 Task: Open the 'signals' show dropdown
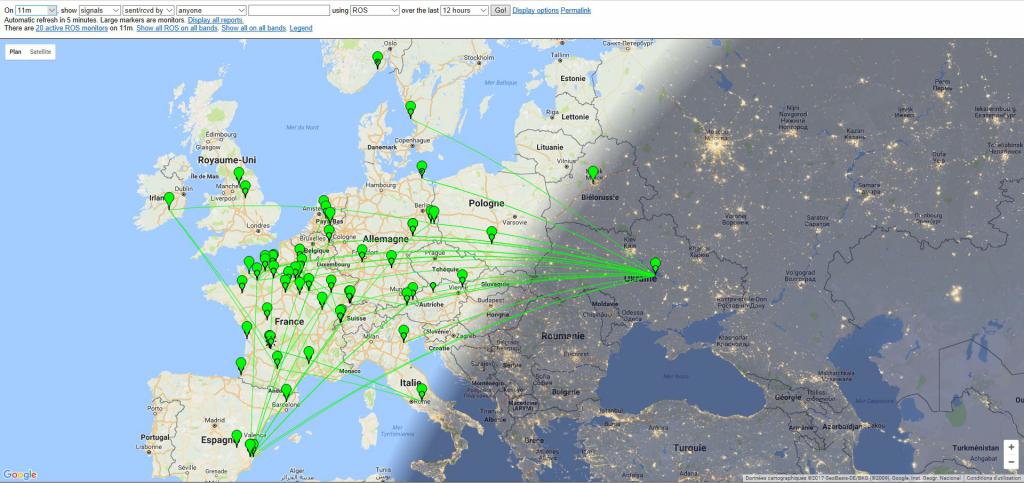(x=99, y=10)
